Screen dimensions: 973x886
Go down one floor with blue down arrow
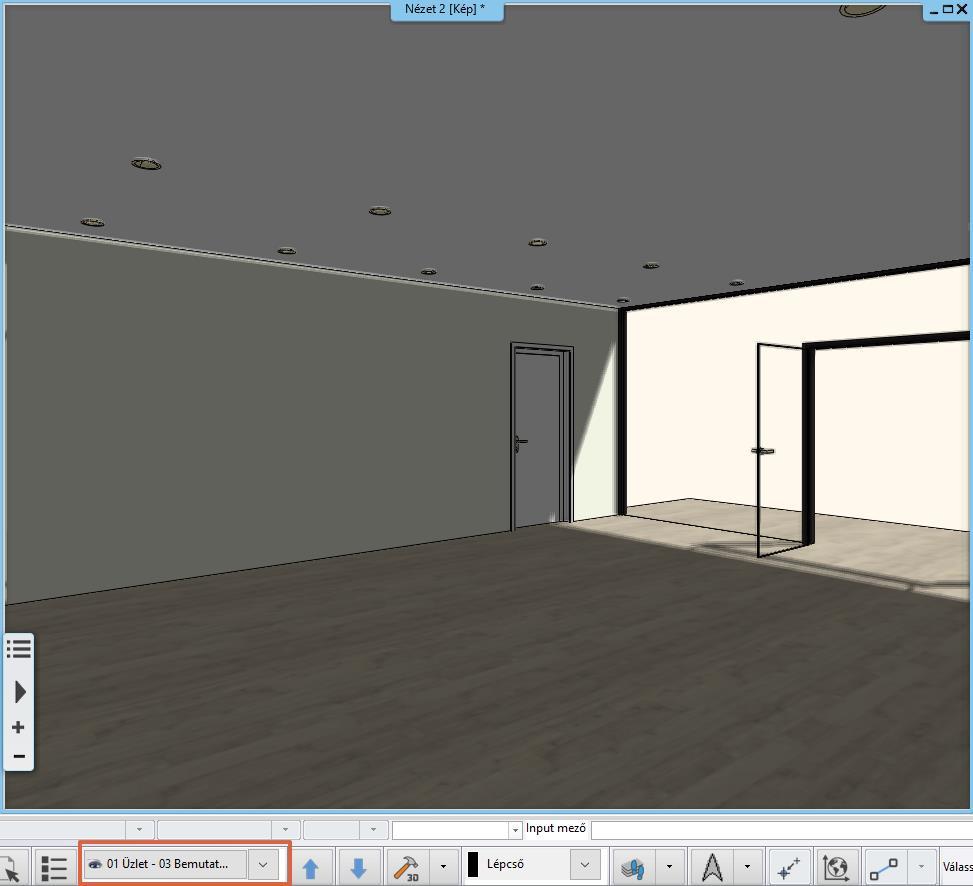coord(358,868)
